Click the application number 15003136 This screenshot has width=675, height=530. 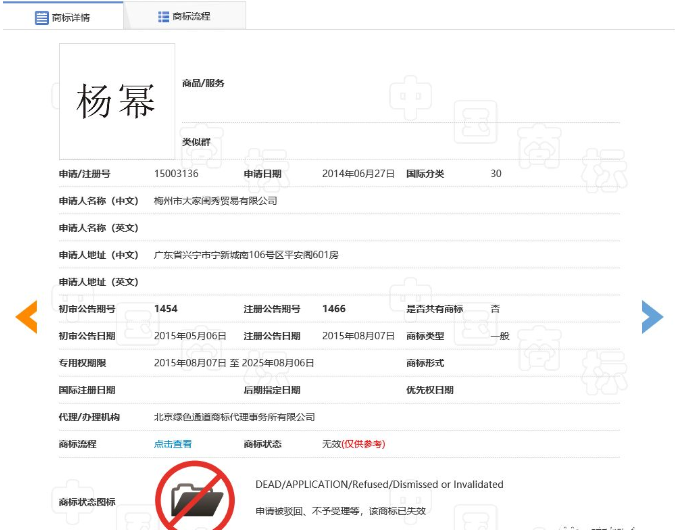(x=176, y=174)
